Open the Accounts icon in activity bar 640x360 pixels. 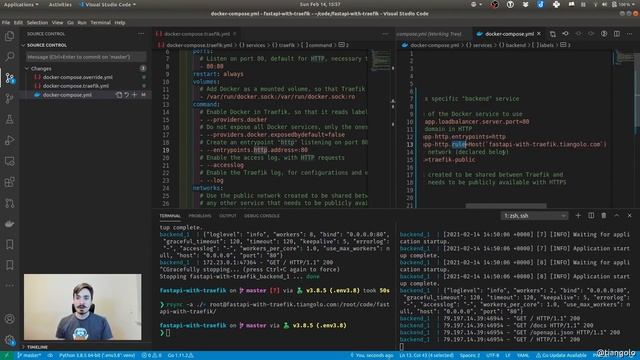(x=9, y=319)
